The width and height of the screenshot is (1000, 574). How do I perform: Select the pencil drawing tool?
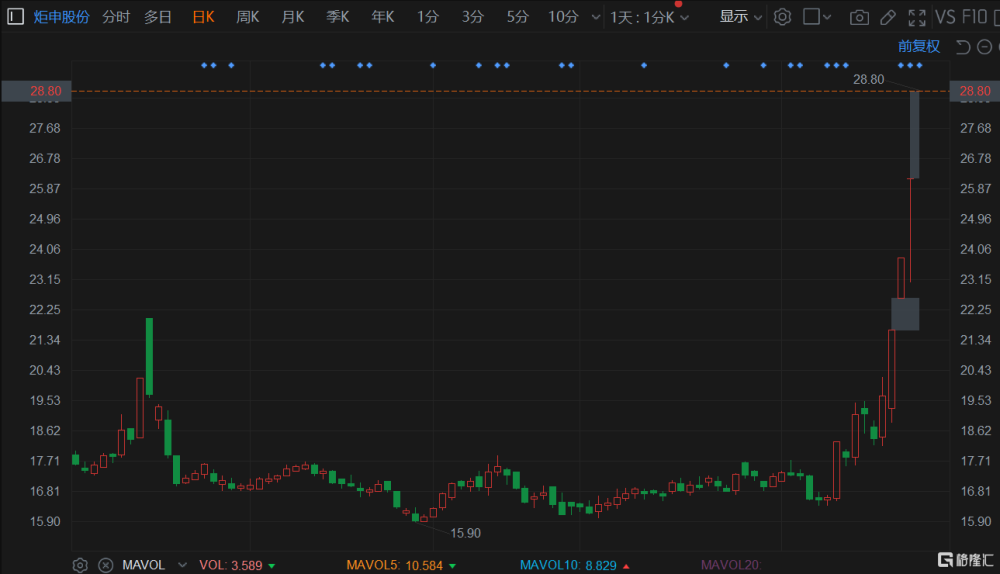tap(888, 17)
